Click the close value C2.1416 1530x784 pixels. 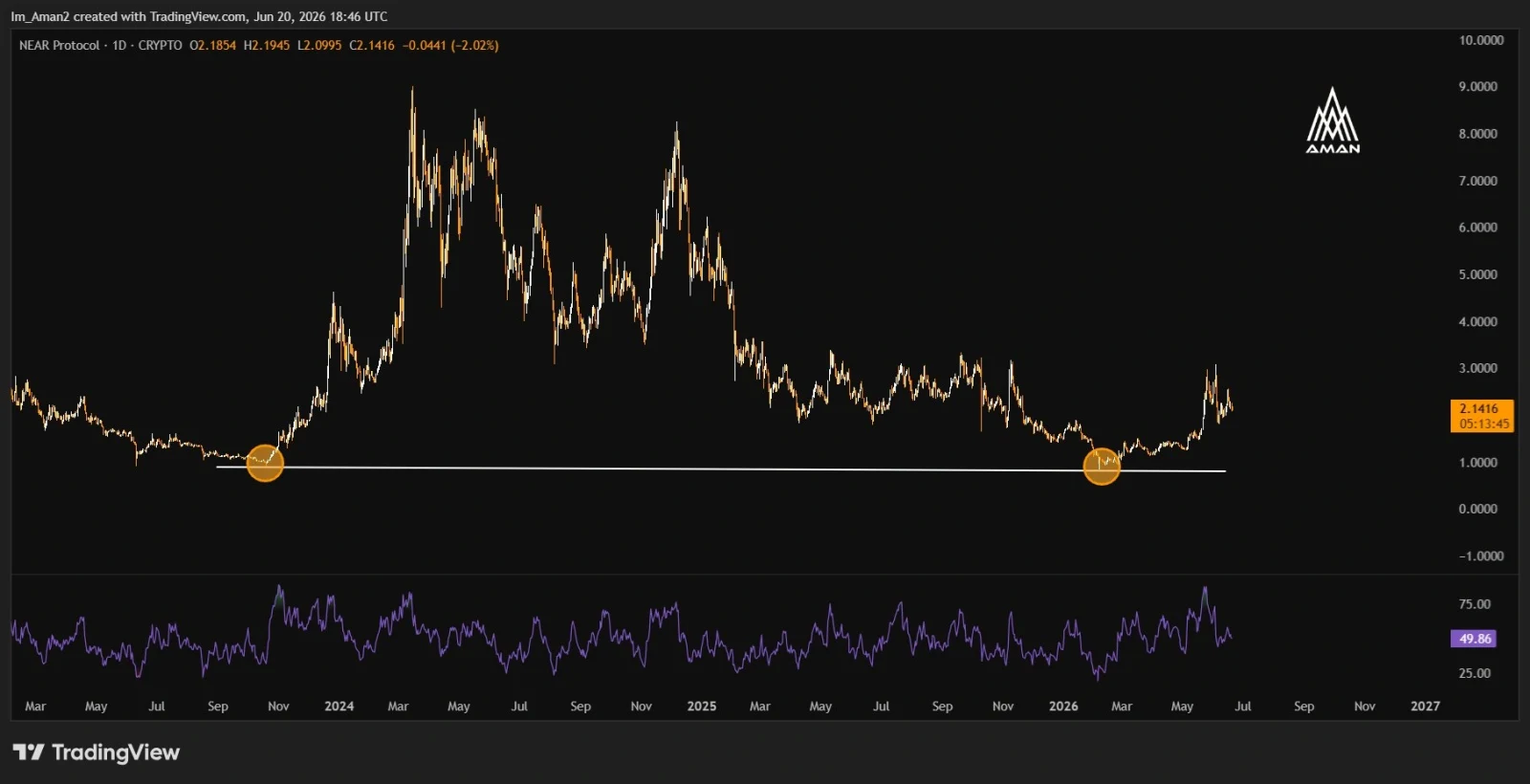(x=372, y=45)
